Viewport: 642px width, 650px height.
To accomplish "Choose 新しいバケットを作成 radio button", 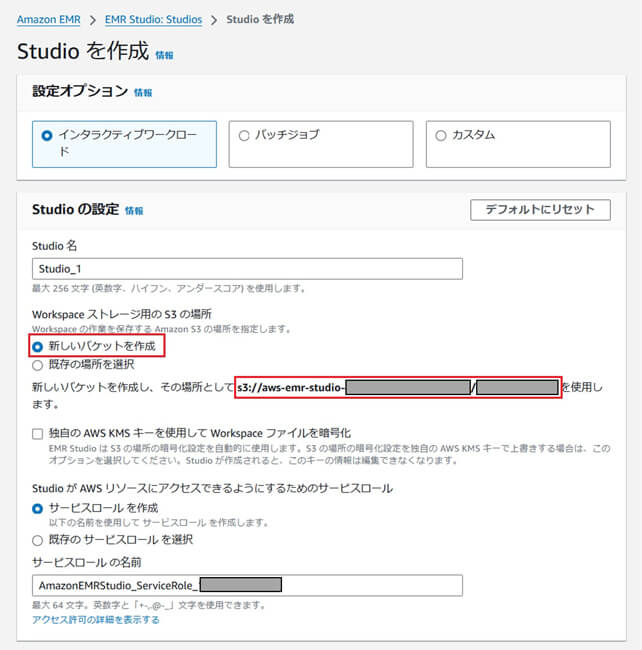I will (38, 347).
